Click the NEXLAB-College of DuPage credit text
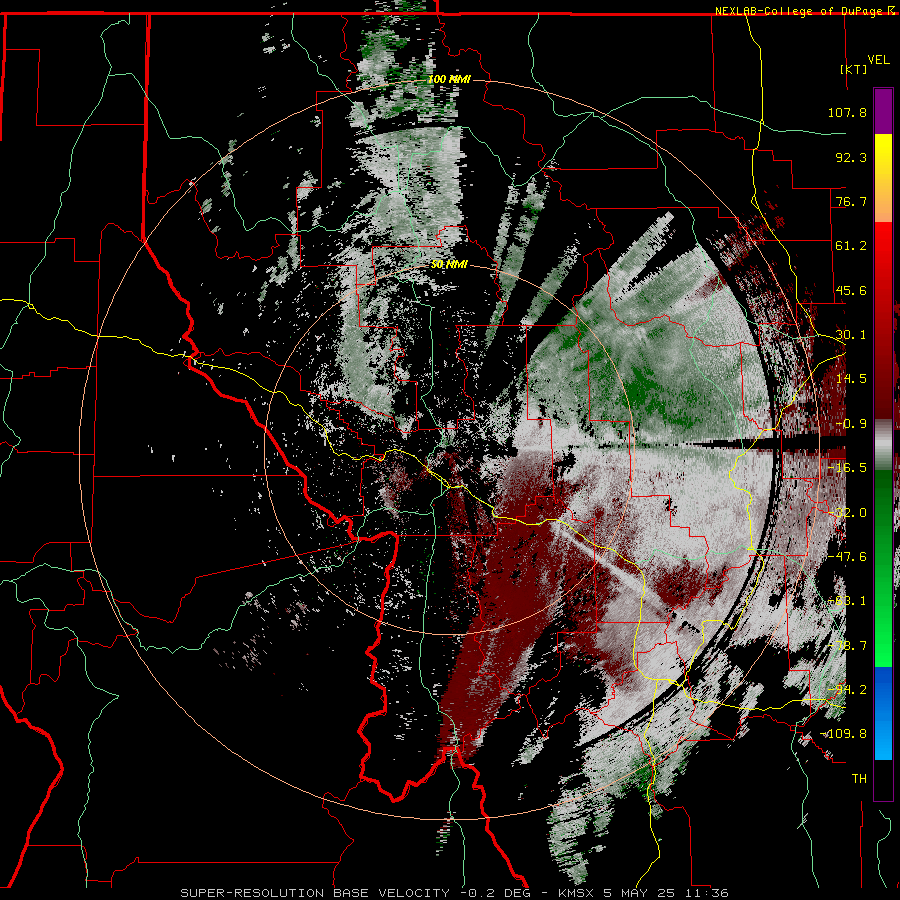The width and height of the screenshot is (900, 900). pyautogui.click(x=799, y=11)
